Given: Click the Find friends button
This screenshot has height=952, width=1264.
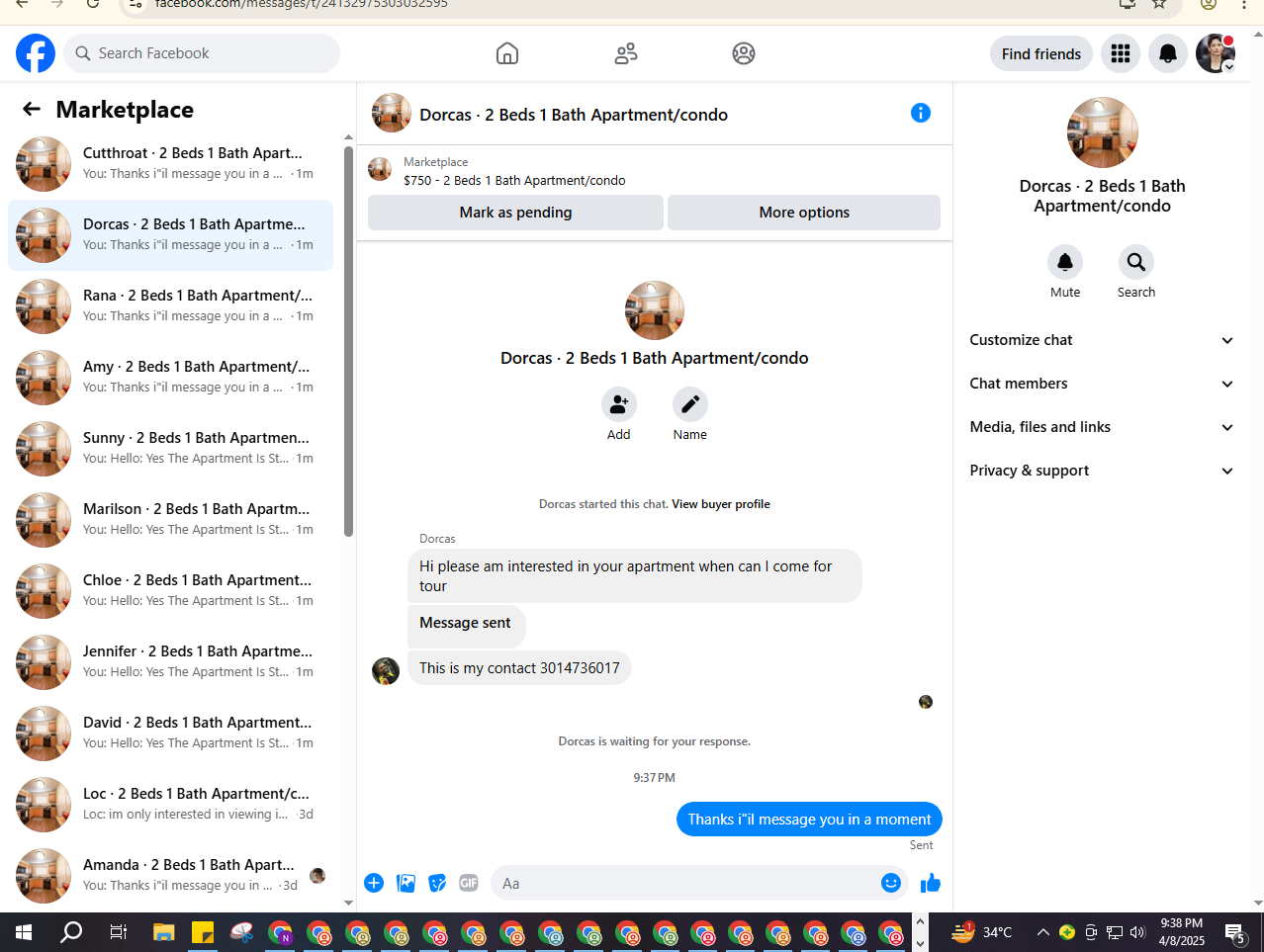Looking at the screenshot, I should click(x=1041, y=53).
